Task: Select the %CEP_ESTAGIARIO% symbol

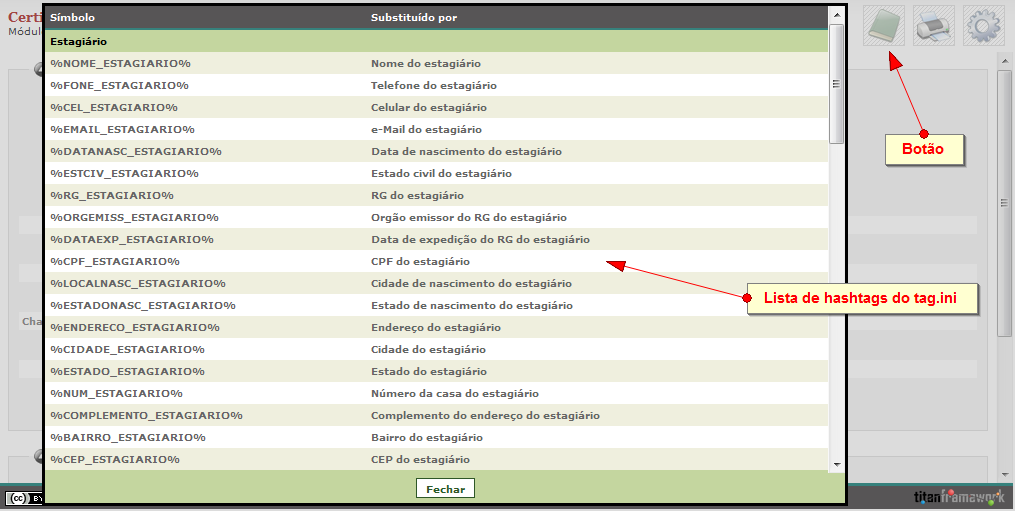Action: point(115,460)
